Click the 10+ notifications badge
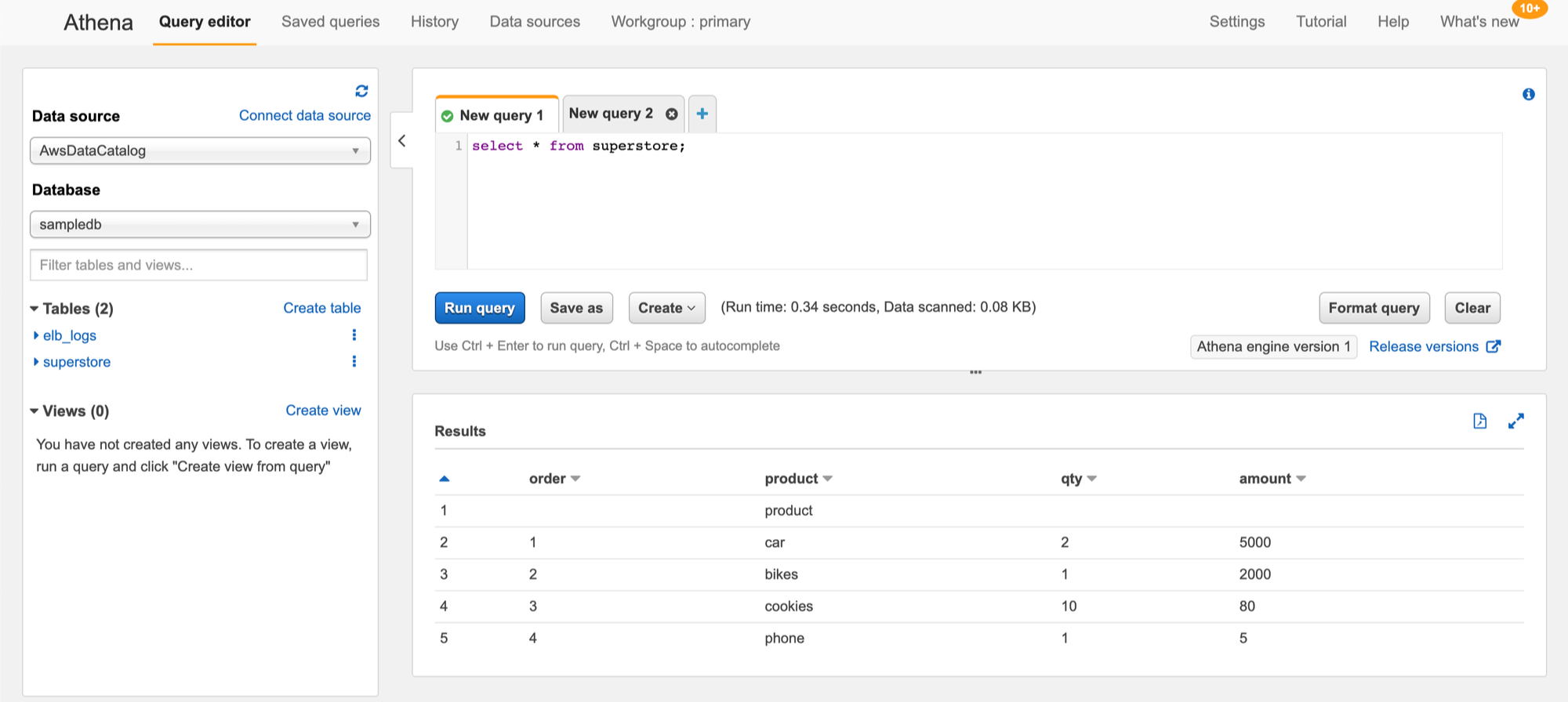 [1530, 9]
